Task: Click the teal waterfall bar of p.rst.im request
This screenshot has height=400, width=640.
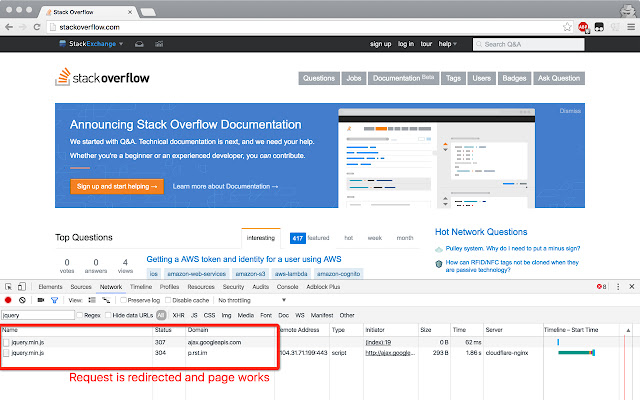Action: (x=576, y=353)
